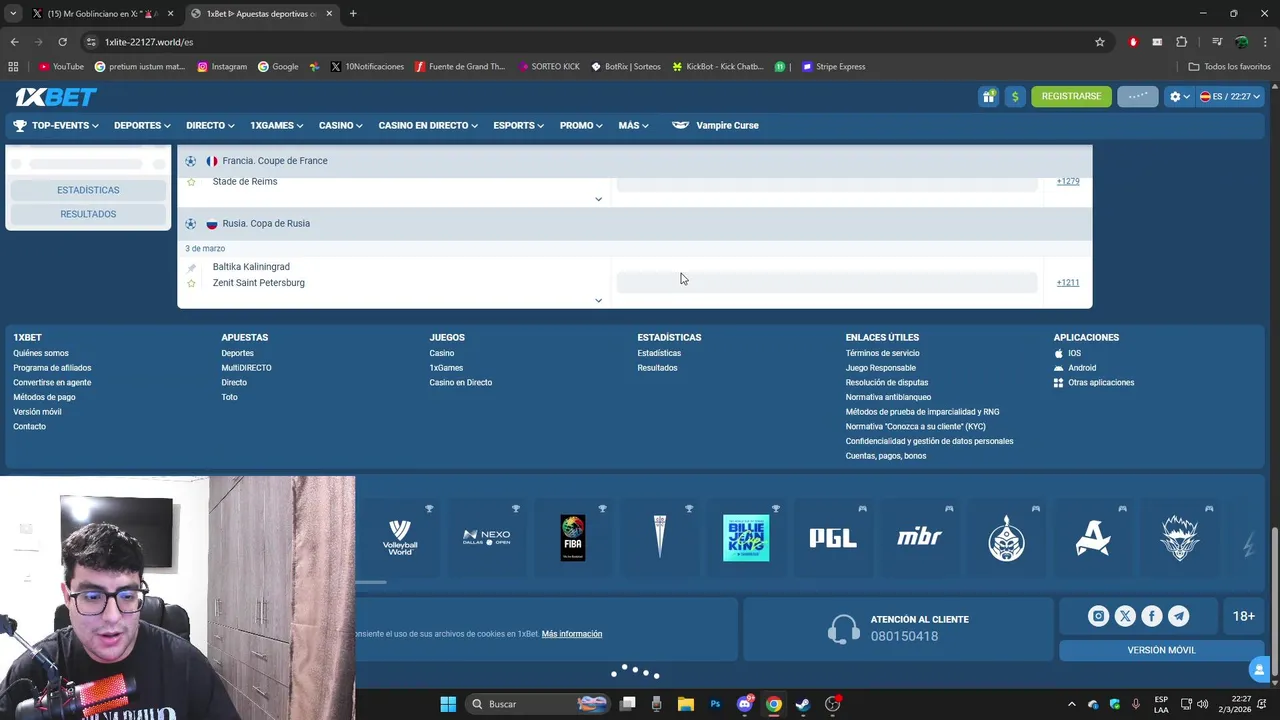Viewport: 1280px width, 720px height.
Task: Click the Instagram social icon in footer
Action: [x=1098, y=616]
